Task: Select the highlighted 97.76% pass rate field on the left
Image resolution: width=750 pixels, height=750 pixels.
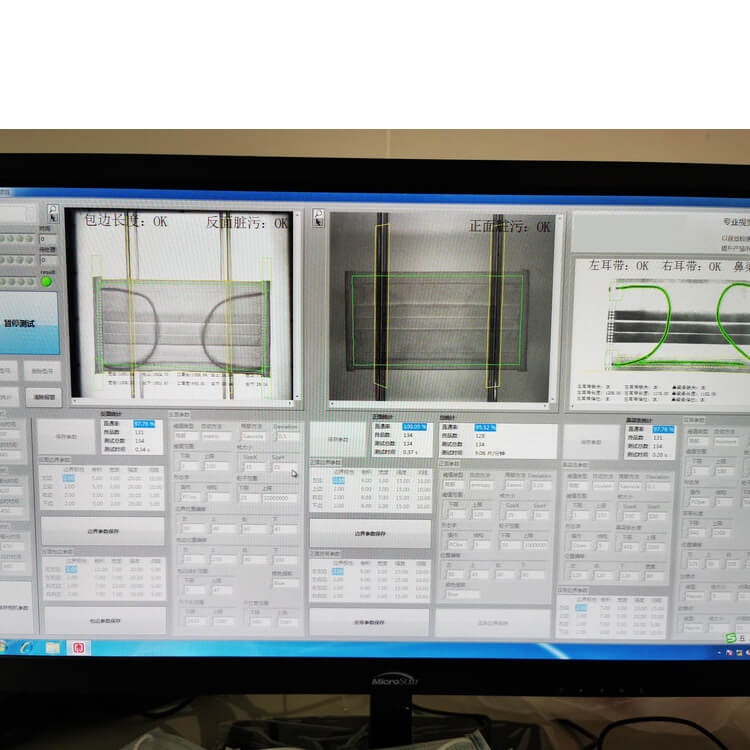Action: tap(145, 424)
